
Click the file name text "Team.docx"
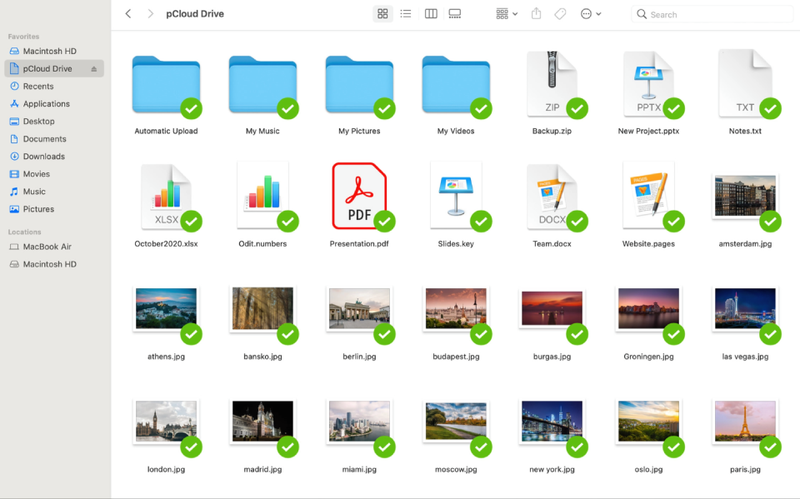point(552,244)
